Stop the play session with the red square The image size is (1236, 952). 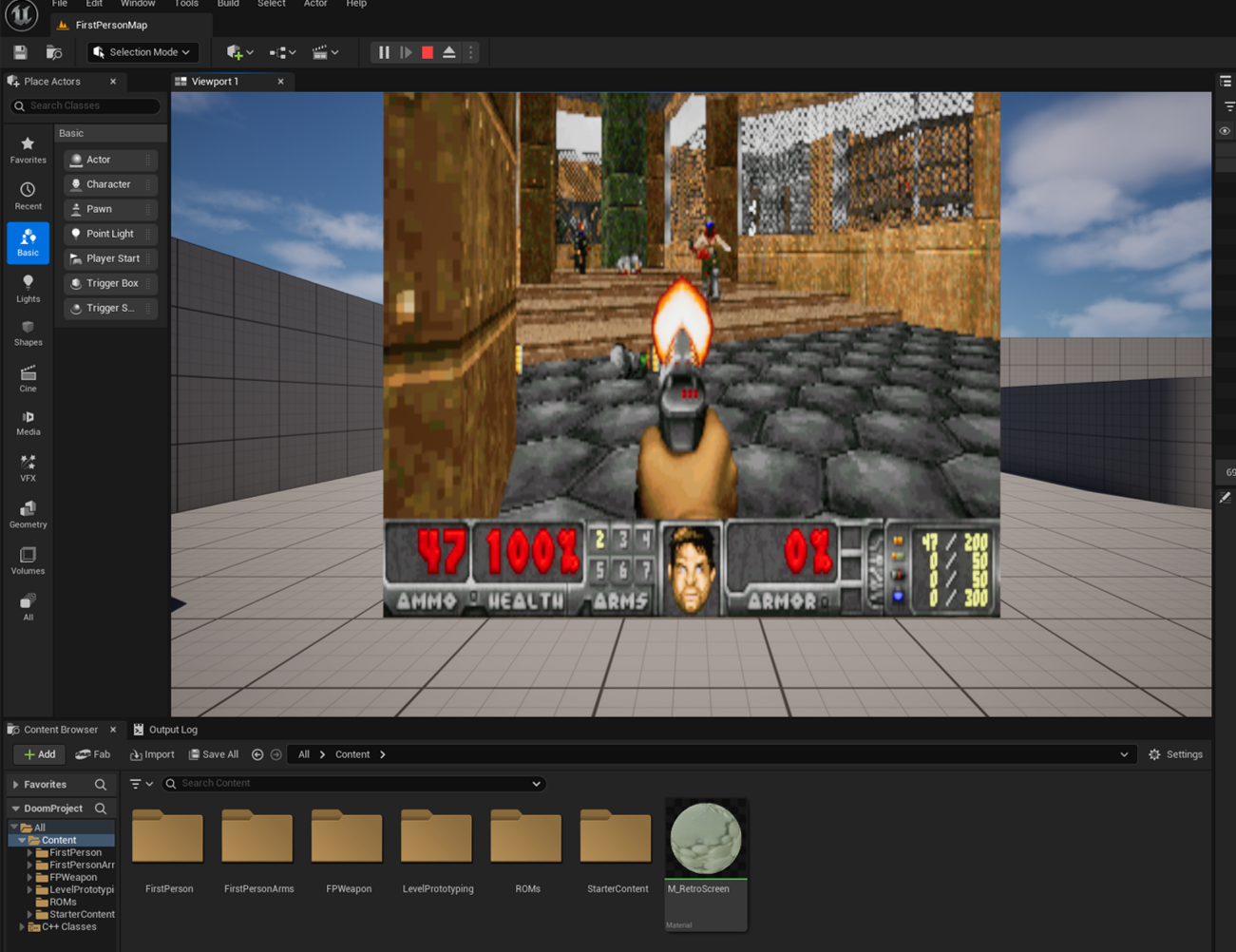tap(428, 52)
